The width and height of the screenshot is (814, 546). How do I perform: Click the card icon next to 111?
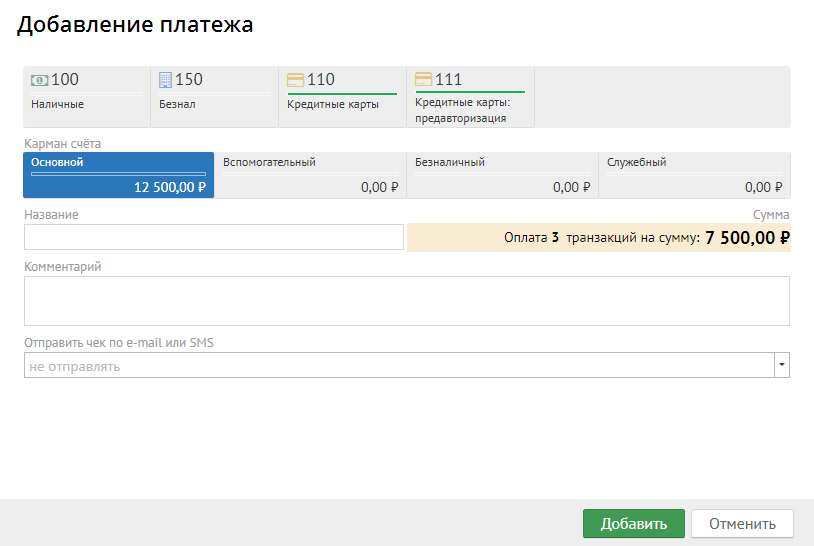pos(423,80)
